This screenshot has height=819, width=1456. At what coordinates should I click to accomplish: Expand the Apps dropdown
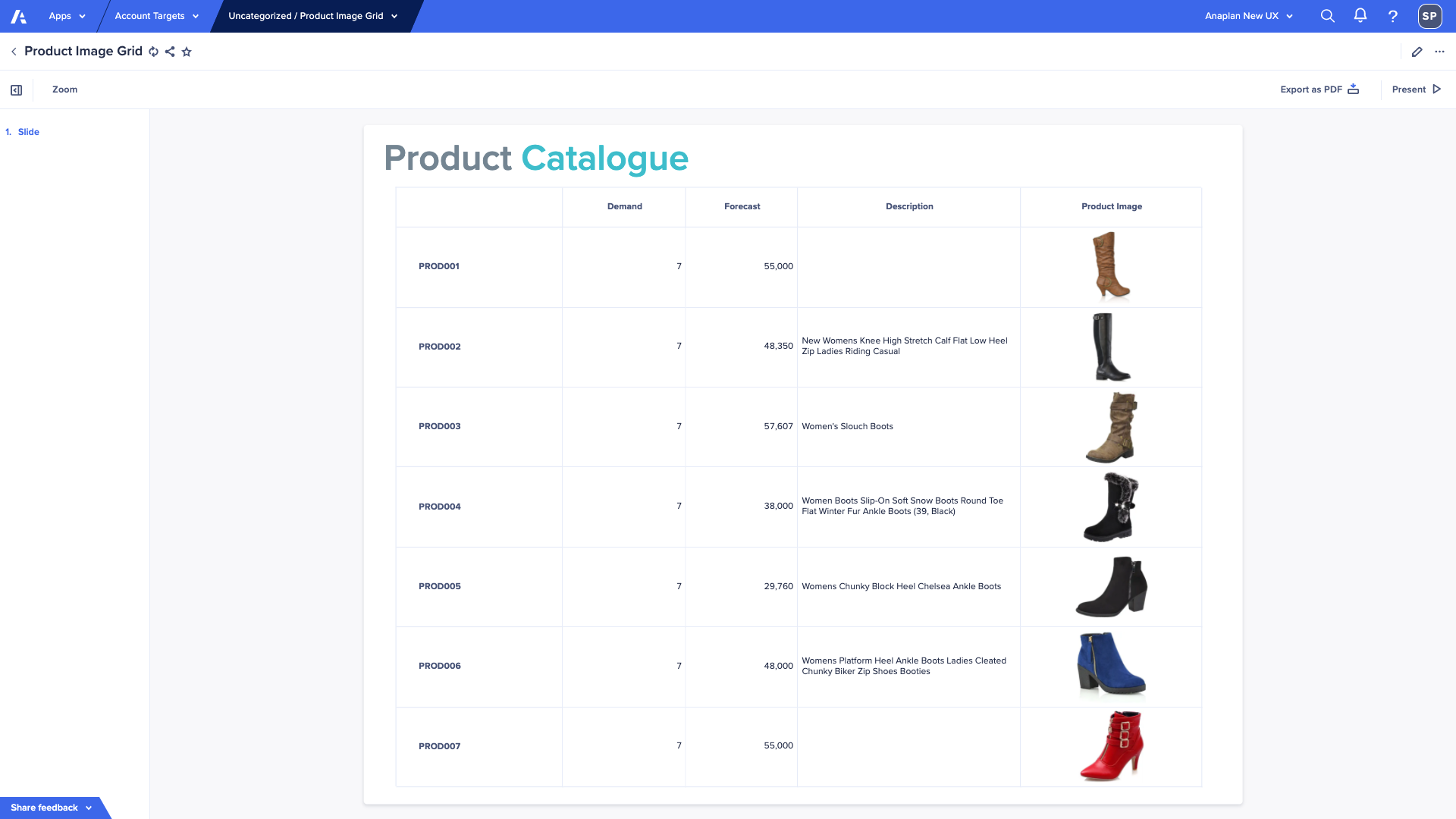pyautogui.click(x=67, y=16)
